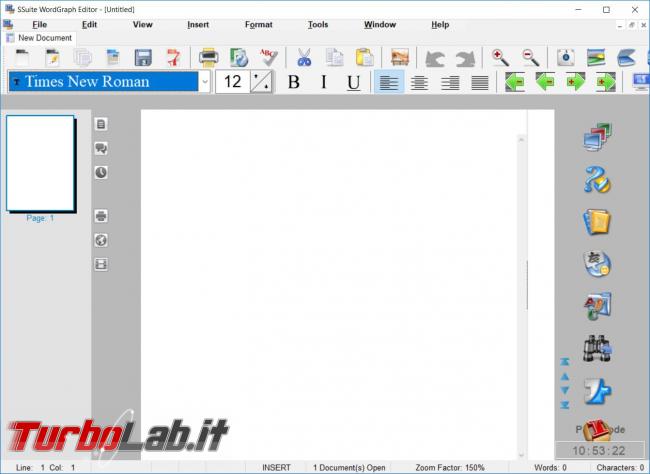
Task: Click the font size stepper arrows
Action: click(x=262, y=82)
